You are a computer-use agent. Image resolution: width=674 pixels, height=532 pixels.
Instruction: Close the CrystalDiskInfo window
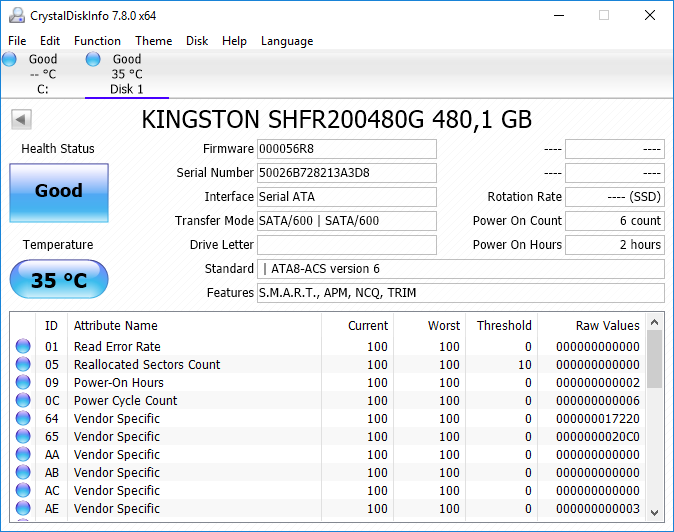tap(650, 15)
